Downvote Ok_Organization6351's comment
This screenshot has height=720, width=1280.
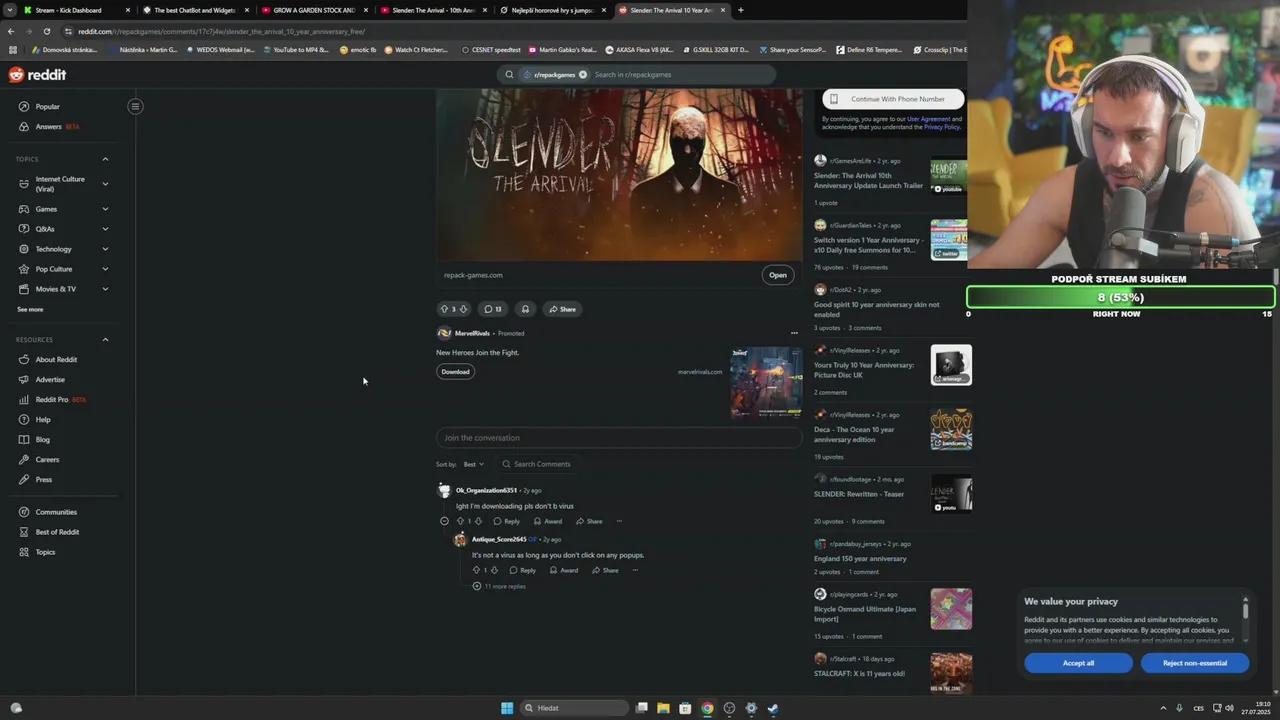tap(478, 521)
